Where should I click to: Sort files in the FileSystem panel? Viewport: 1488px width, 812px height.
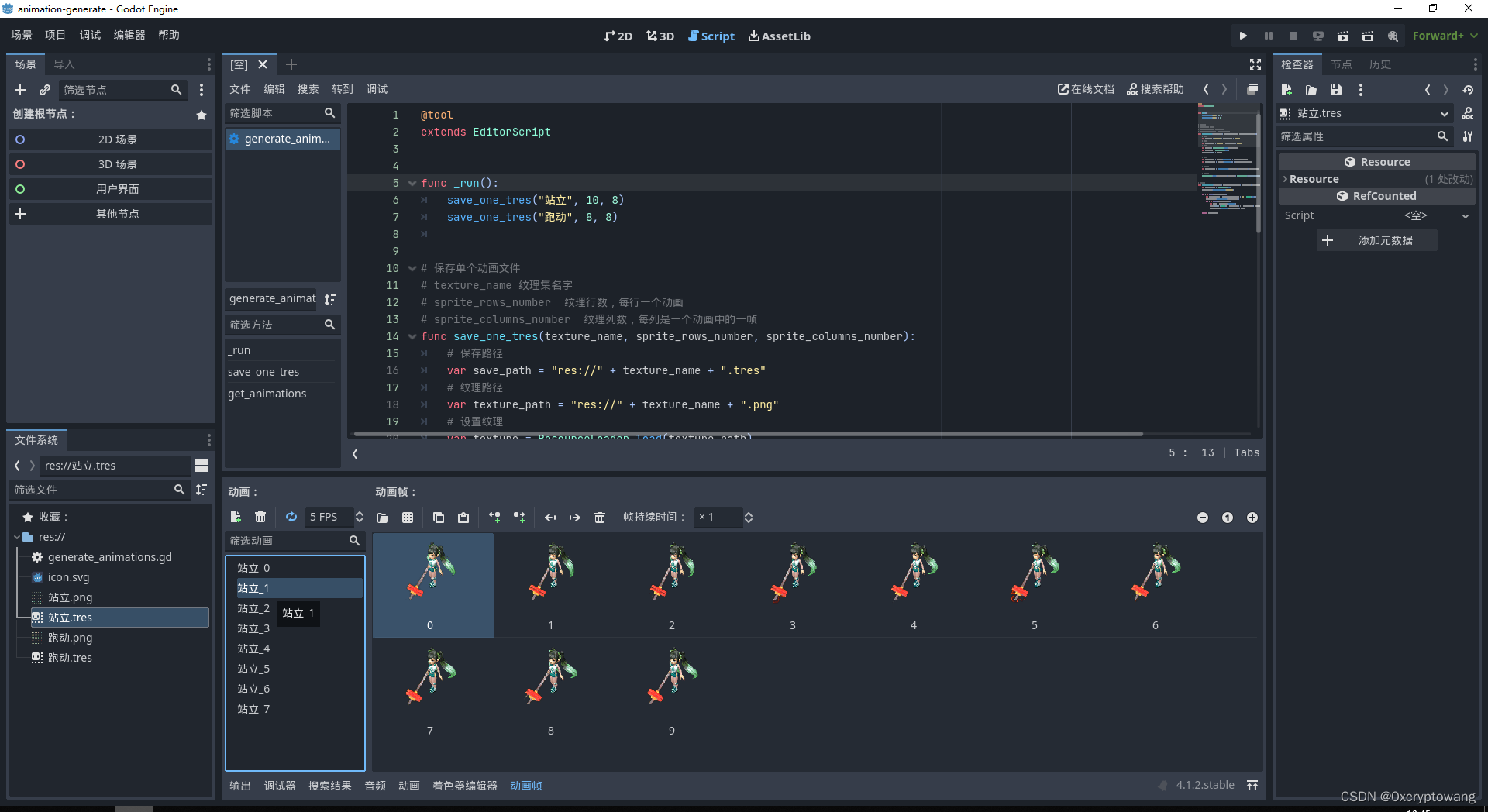201,490
